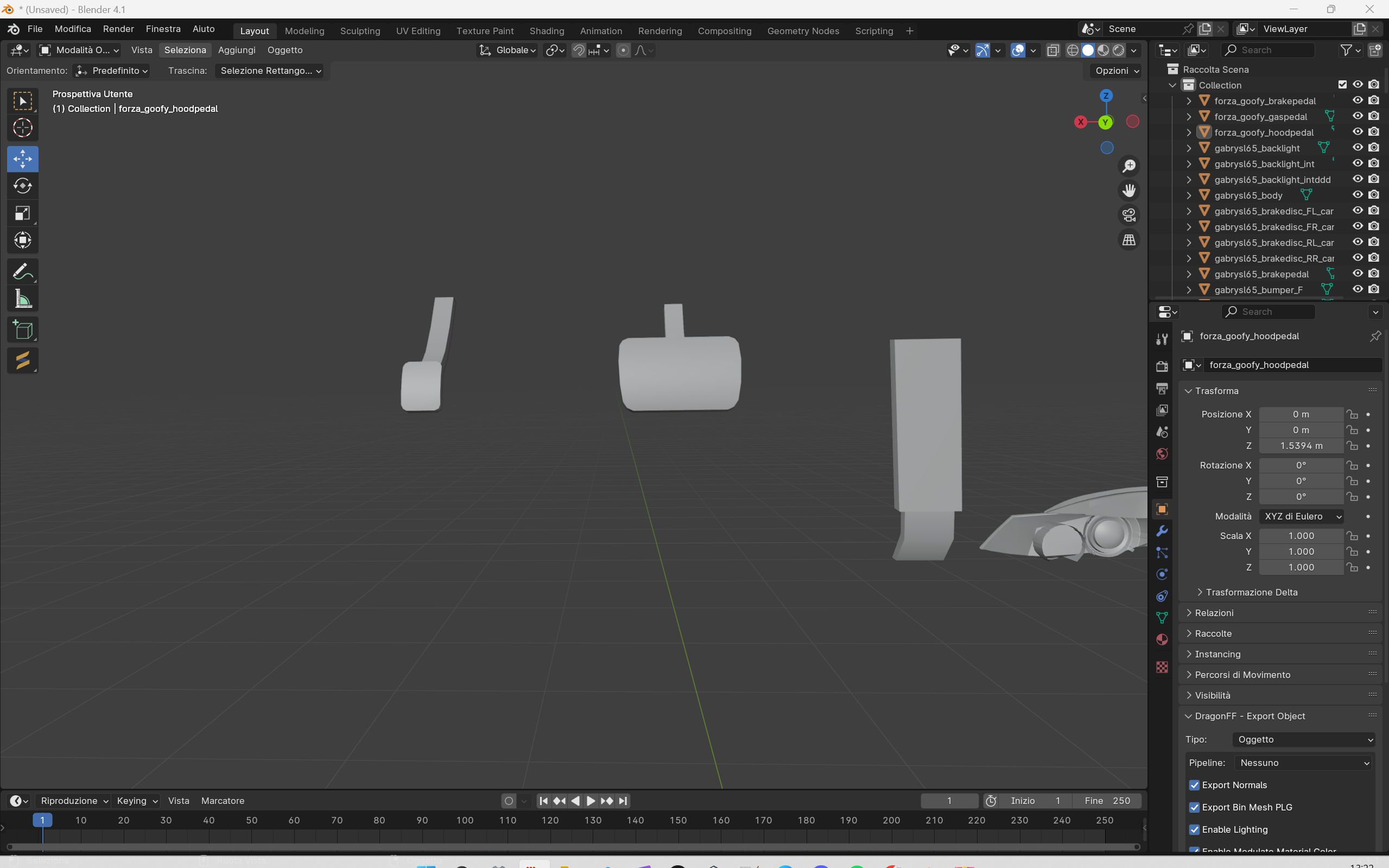Choose the Annotate pencil tool

tap(22, 271)
